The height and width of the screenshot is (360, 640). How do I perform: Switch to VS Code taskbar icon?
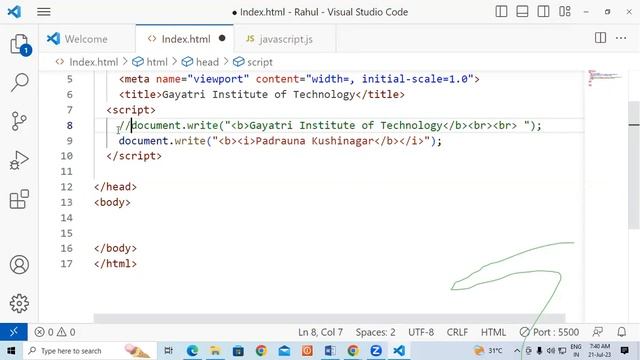pyautogui.click(x=399, y=351)
